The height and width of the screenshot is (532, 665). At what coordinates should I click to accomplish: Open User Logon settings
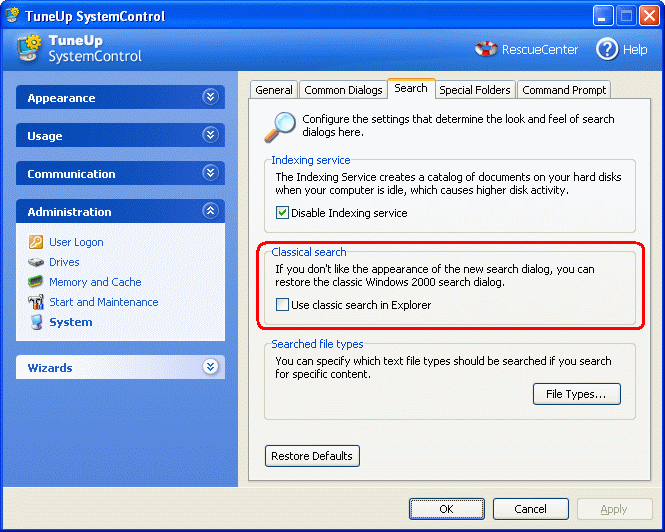[76, 242]
